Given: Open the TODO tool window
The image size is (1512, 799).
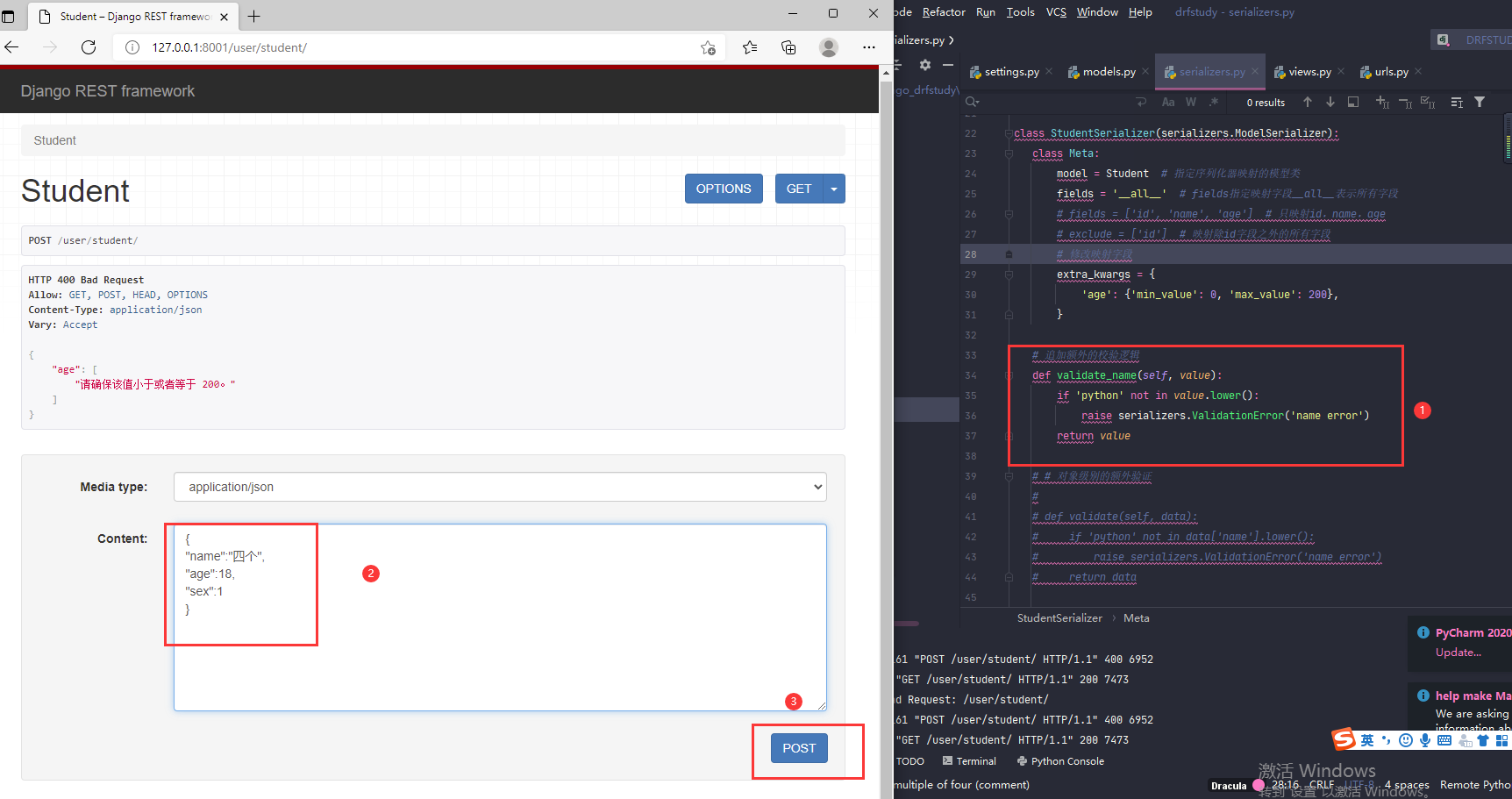Looking at the screenshot, I should 909,761.
